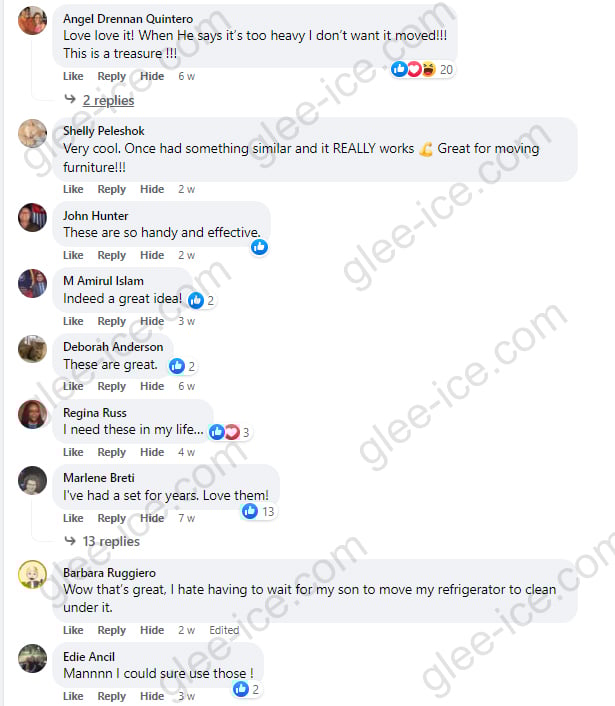
Task: Expand 13 replies under Marlene Breti's comment
Action: click(x=111, y=541)
